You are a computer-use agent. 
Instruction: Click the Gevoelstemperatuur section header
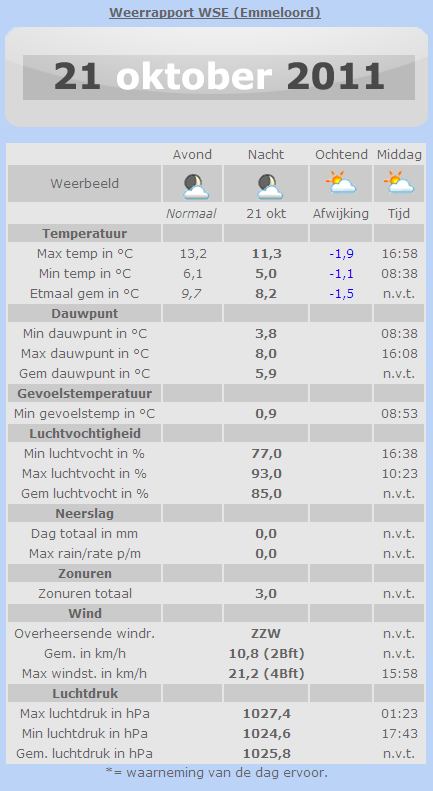(84, 393)
